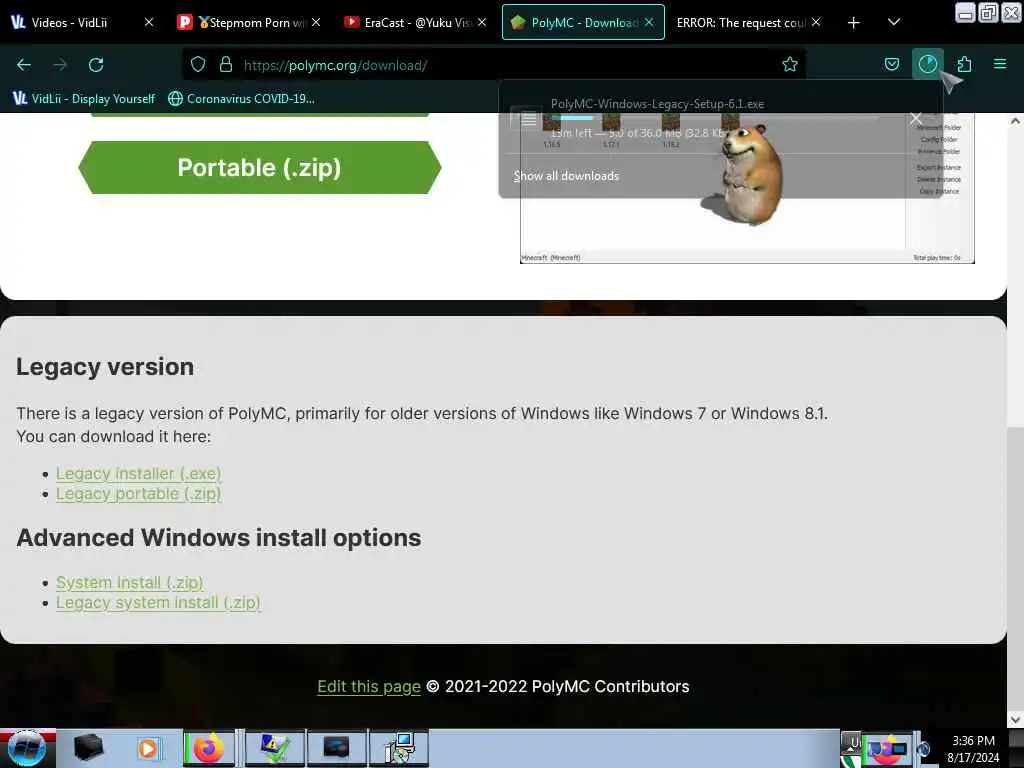Open the dark window taskbar app
Viewport: 1024px width, 768px height.
337,748
